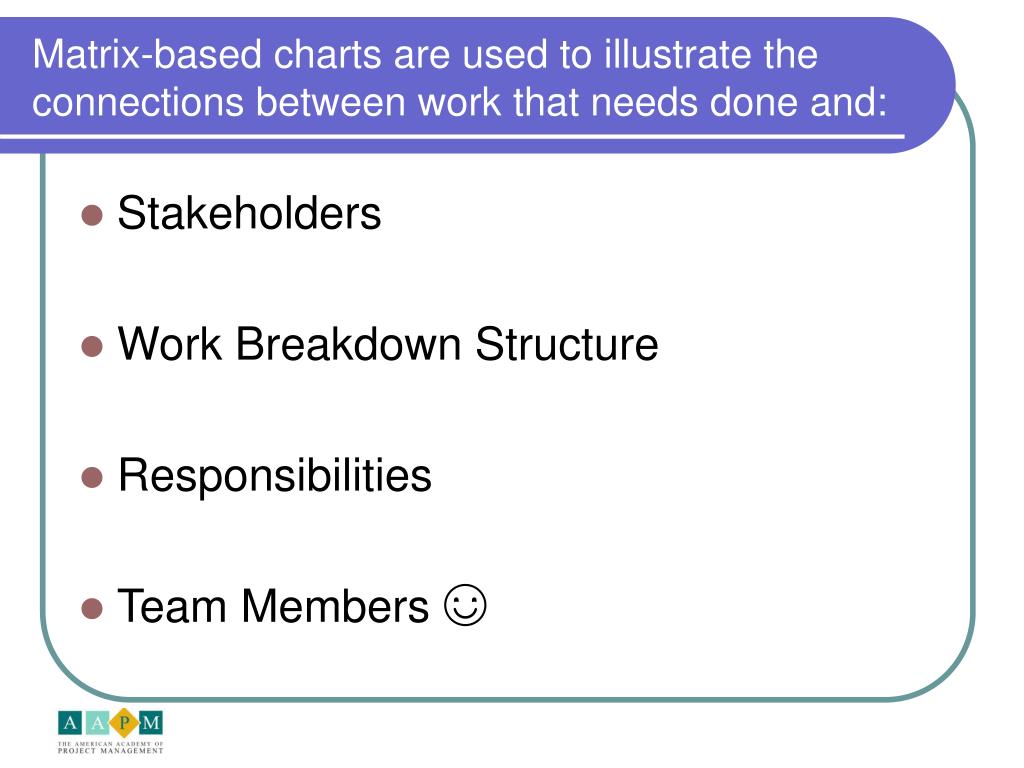Click the bullet beside Stakeholders

pyautogui.click(x=92, y=215)
